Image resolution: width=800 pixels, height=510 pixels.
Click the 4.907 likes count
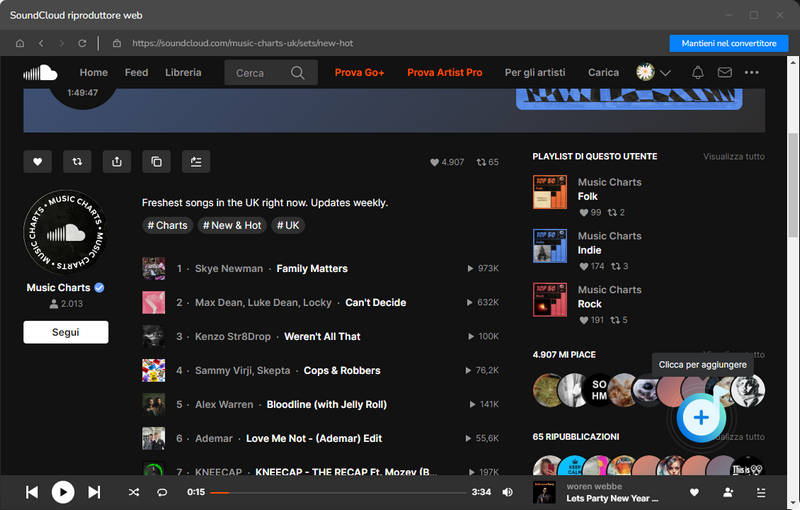[x=447, y=162]
